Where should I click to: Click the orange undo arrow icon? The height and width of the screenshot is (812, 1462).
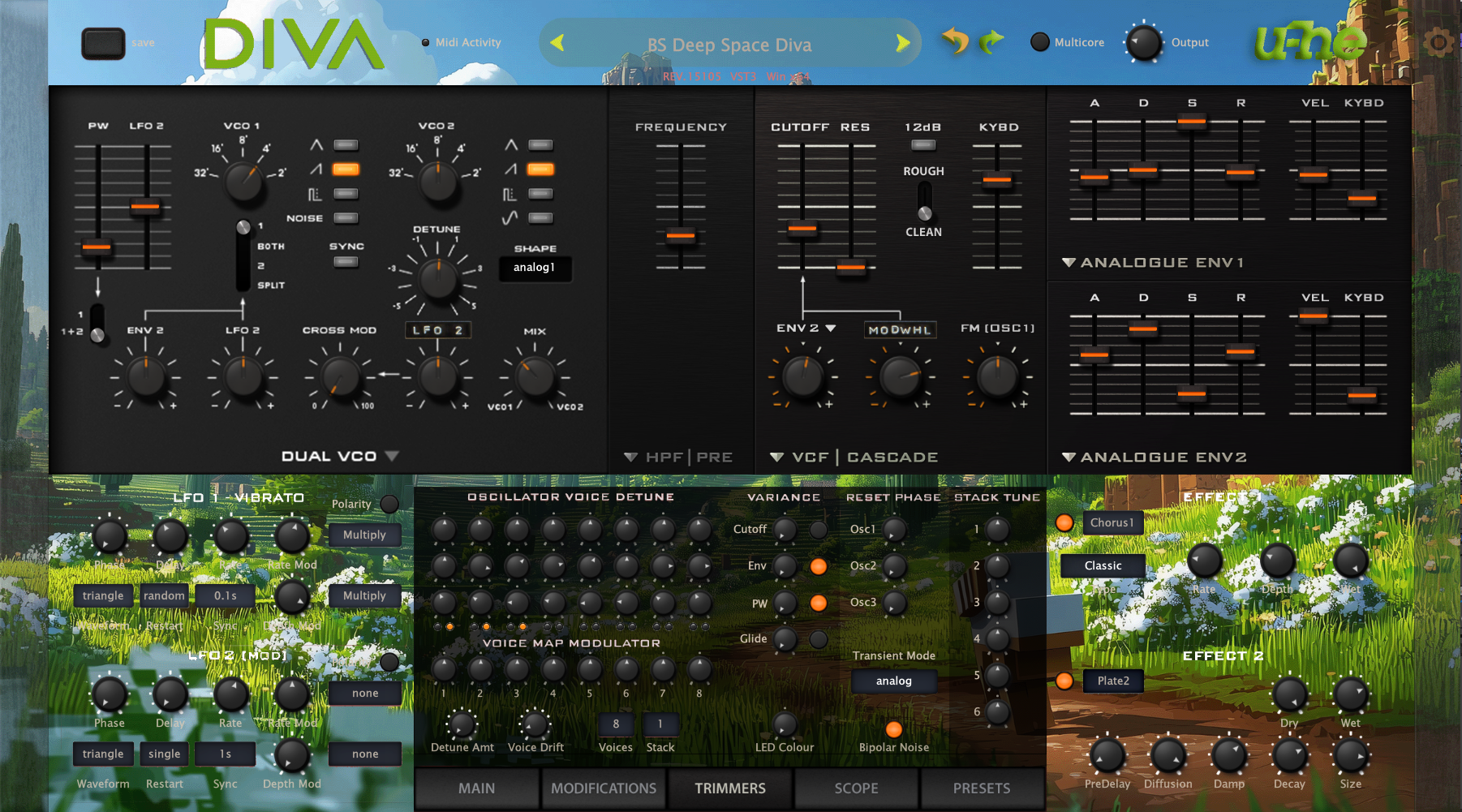(x=955, y=41)
